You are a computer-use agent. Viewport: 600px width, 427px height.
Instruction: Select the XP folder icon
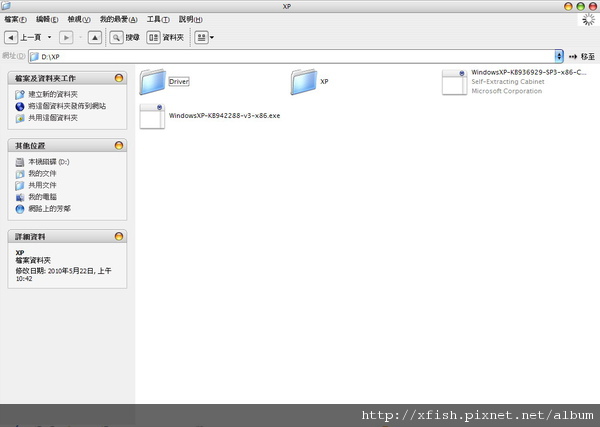(304, 81)
